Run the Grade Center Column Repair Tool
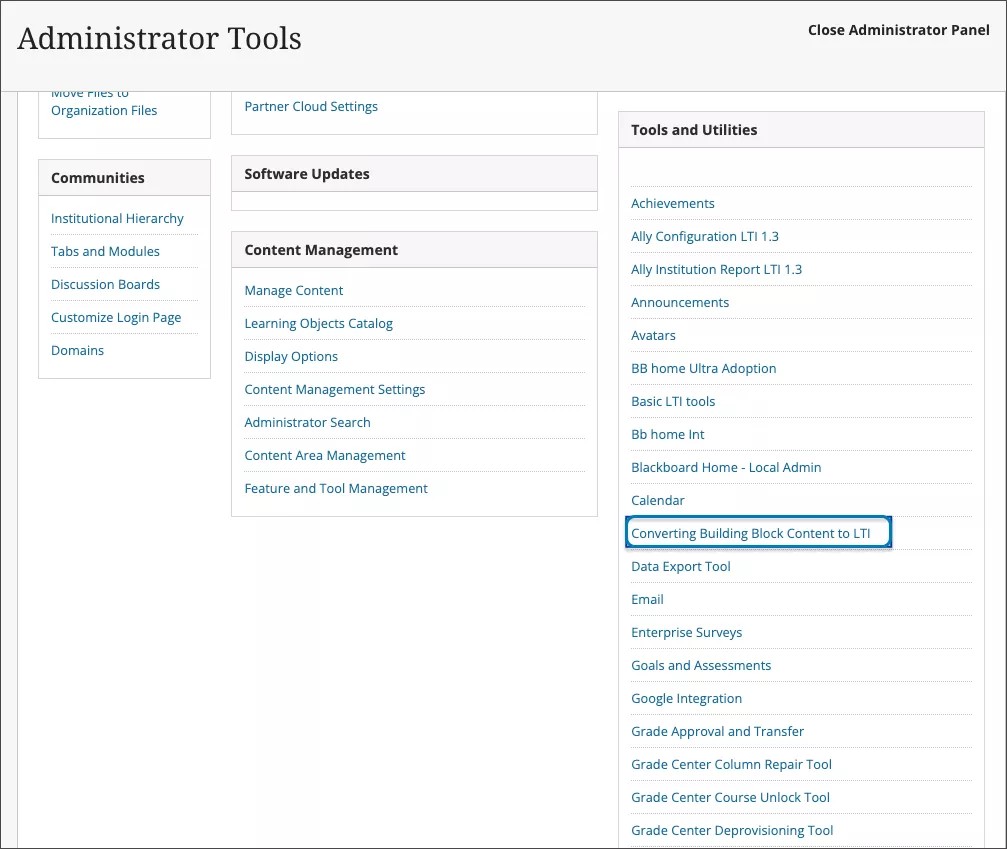Viewport: 1007px width, 849px height. click(731, 764)
